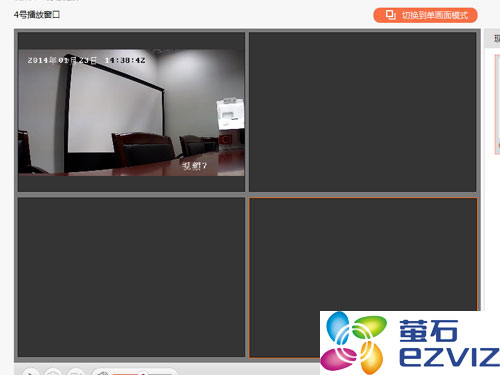Click the white caption text on the feed

point(194,166)
